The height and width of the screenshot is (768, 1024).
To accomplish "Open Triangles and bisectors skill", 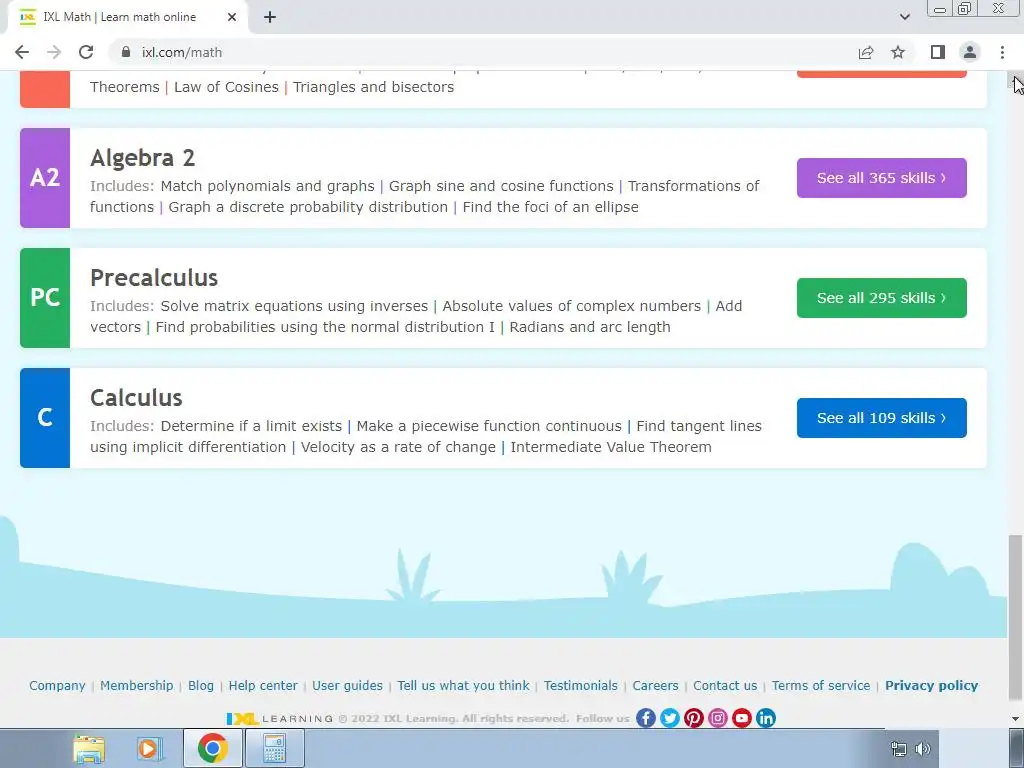I will (374, 88).
